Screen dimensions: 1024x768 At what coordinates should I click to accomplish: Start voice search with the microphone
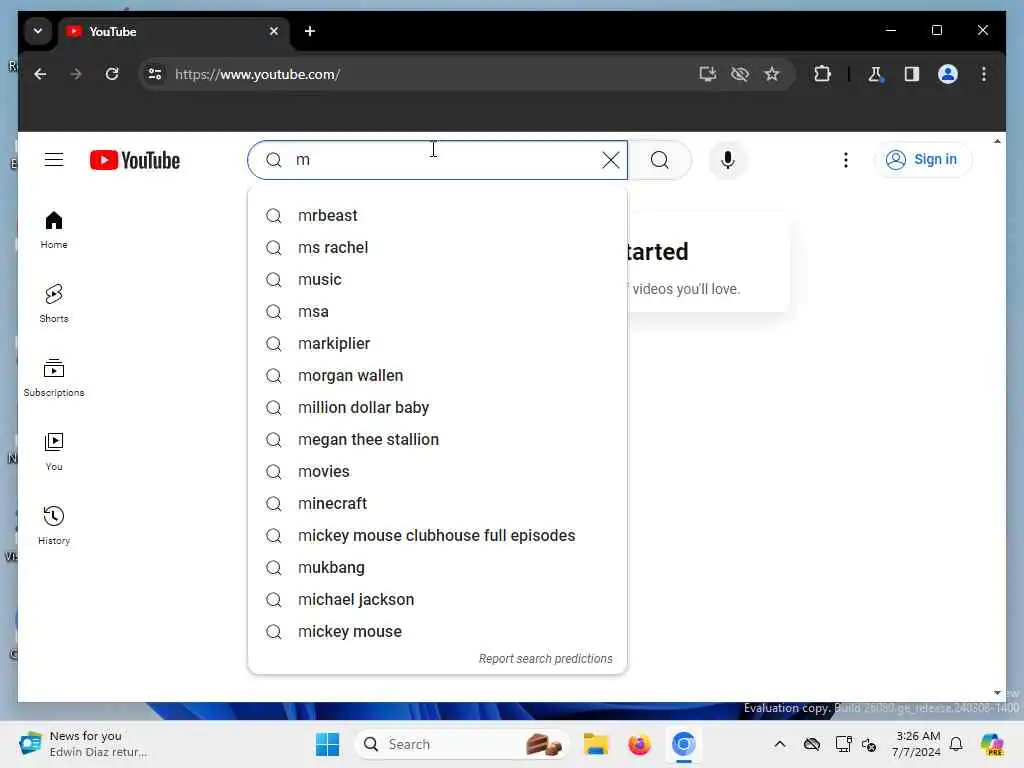[728, 160]
